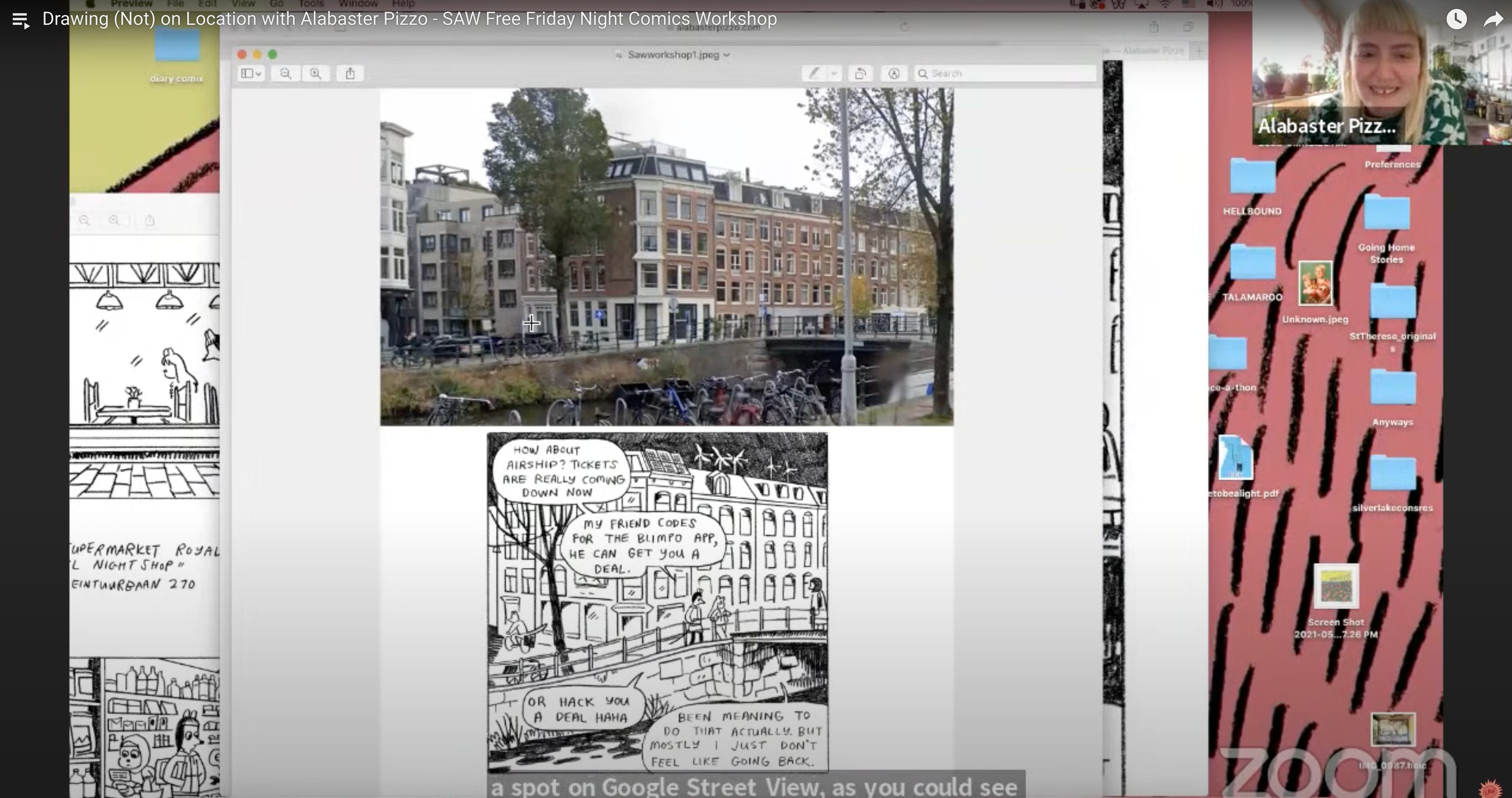This screenshot has width=1512, height=798.
Task: Click the circled-A annotate icon in Preview
Action: pos(894,73)
